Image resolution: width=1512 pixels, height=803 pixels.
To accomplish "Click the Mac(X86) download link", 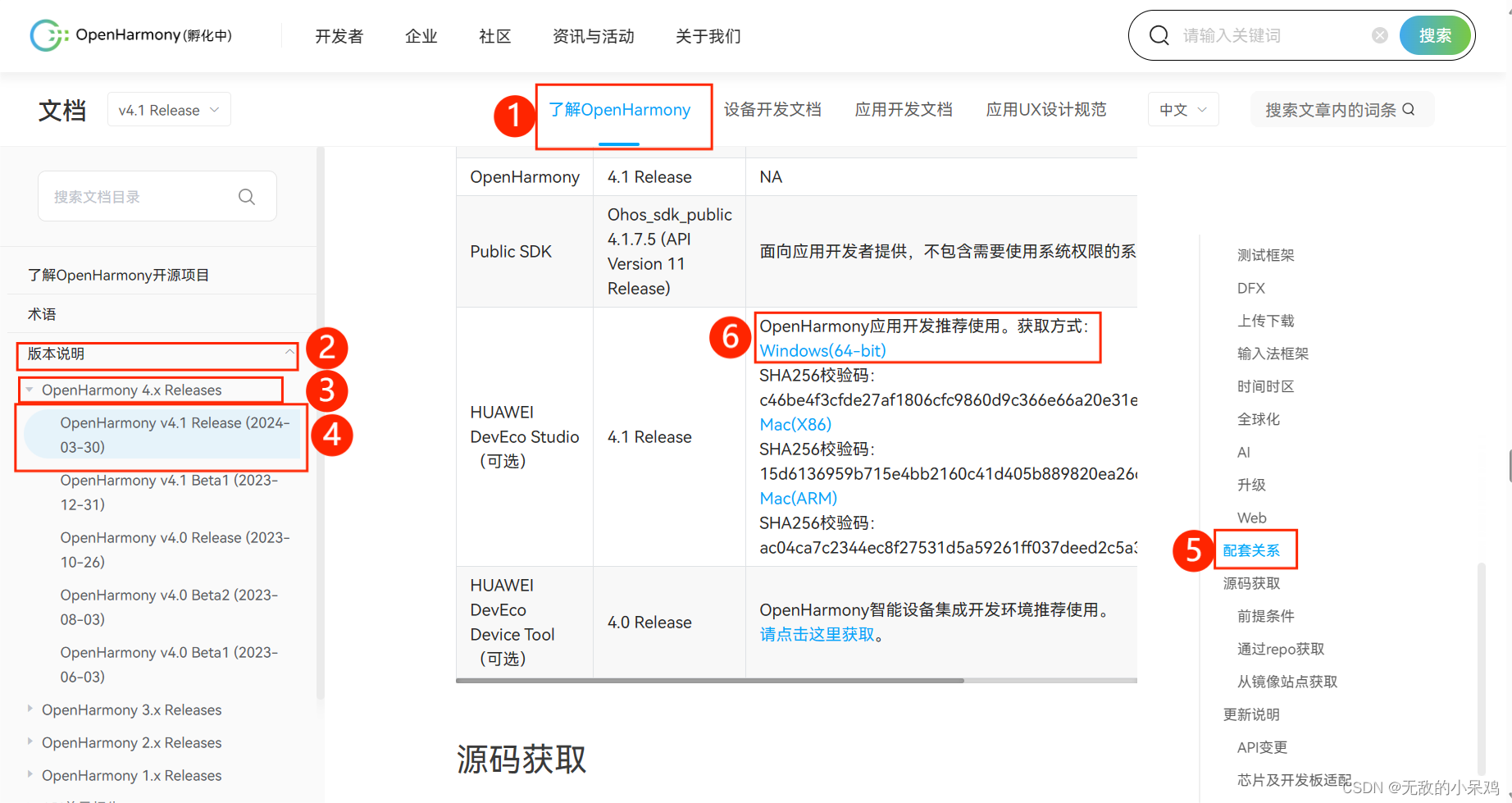I will tap(795, 424).
